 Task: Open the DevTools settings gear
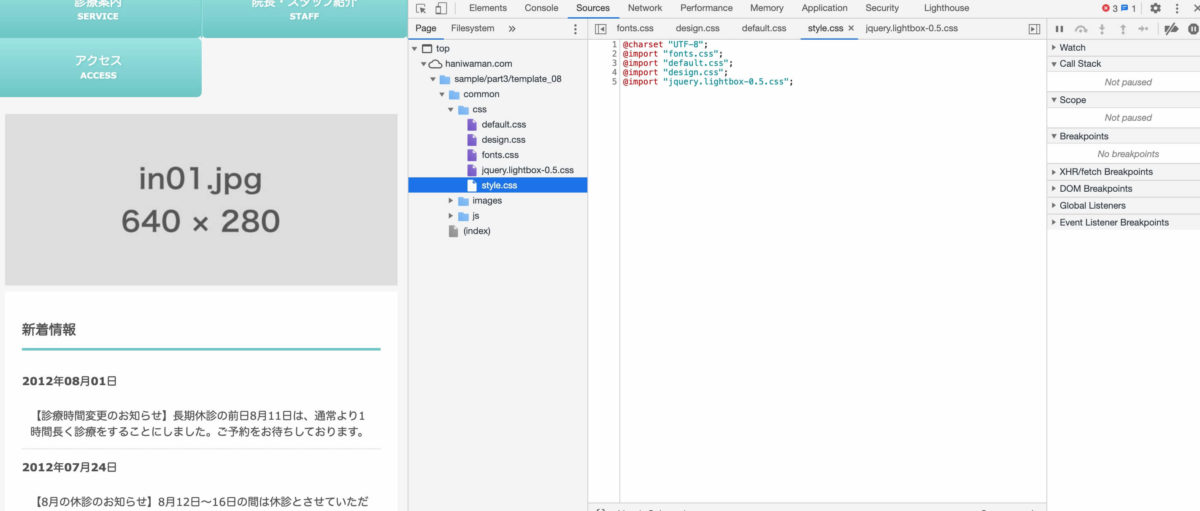point(1155,8)
